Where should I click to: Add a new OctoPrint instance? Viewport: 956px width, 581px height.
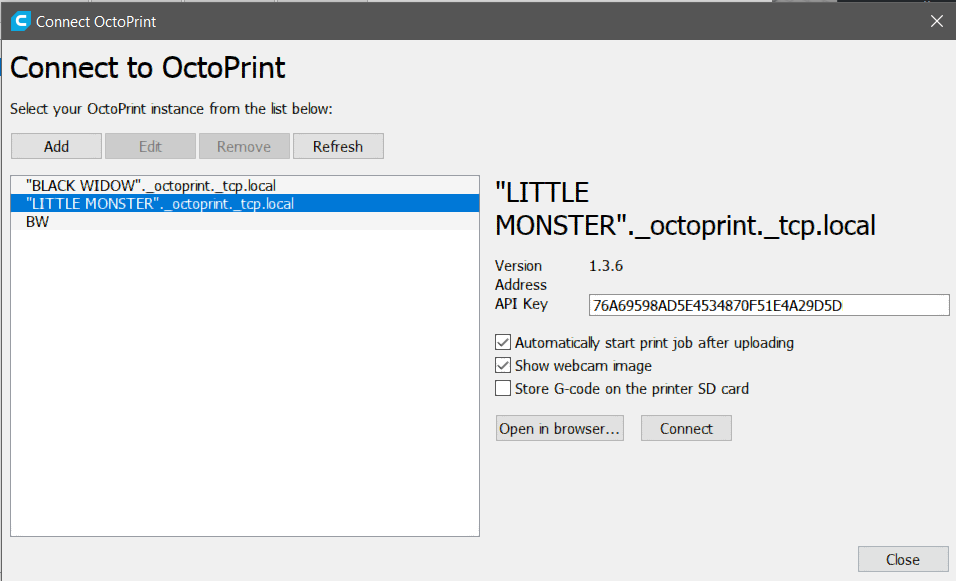pos(56,146)
